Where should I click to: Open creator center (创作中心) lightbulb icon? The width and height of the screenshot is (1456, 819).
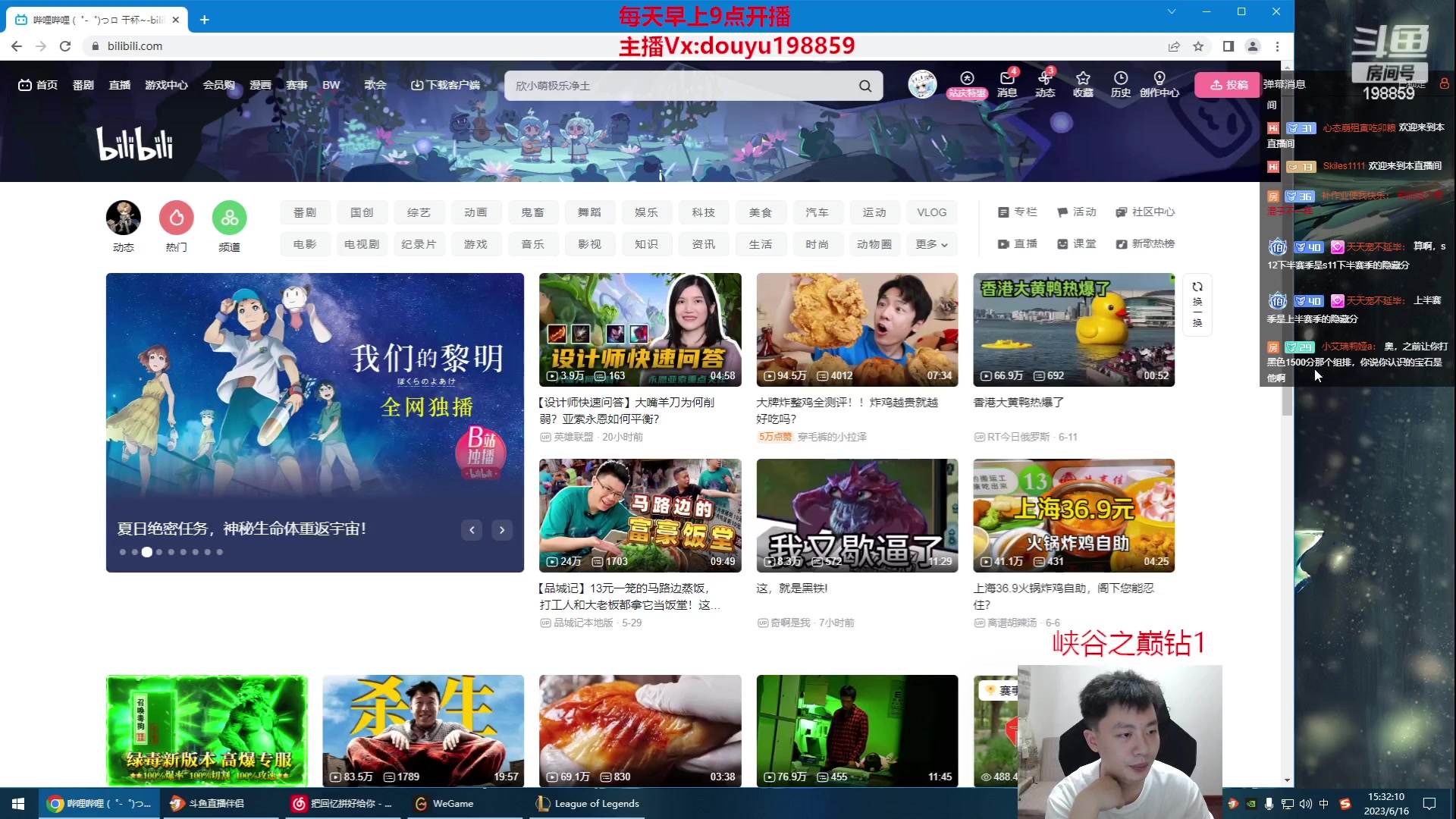click(x=1159, y=79)
